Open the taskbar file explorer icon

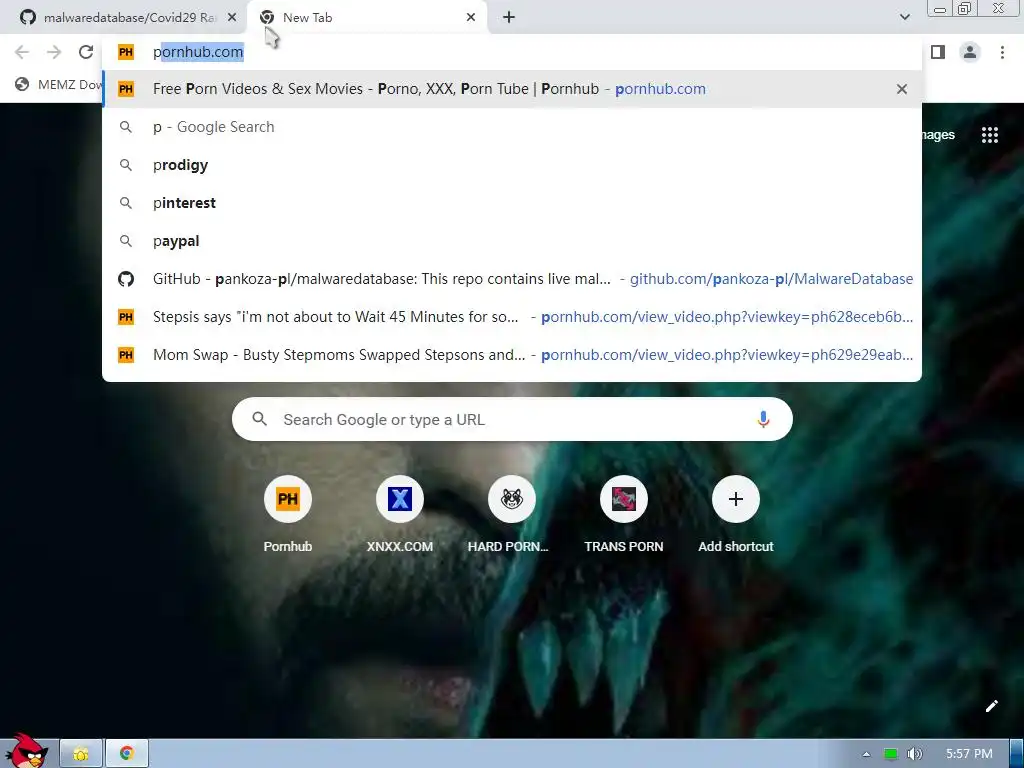pos(81,754)
